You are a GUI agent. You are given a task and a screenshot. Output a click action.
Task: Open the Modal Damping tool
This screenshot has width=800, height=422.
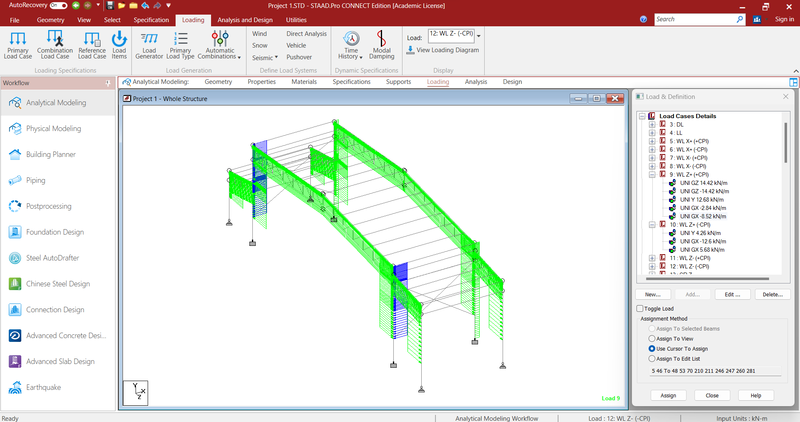click(x=381, y=45)
